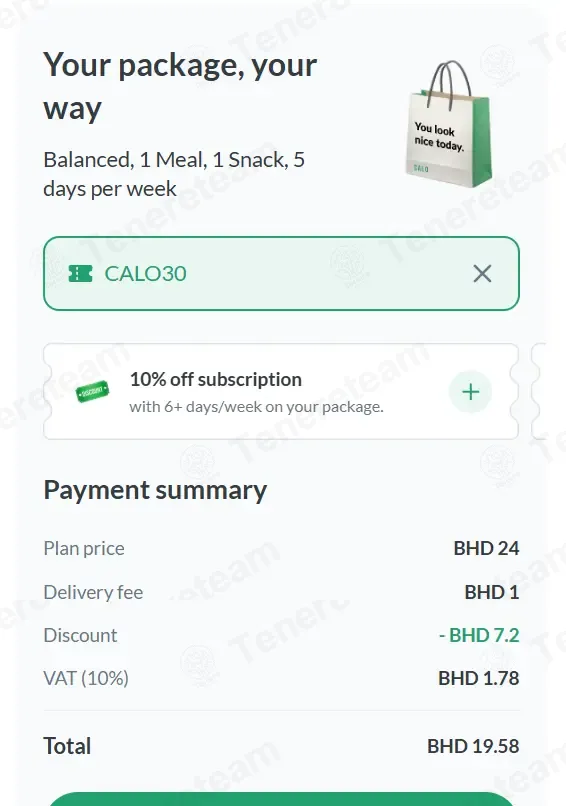Image resolution: width=566 pixels, height=806 pixels.
Task: Click the coupon ticket icon beside CALO30
Action: tap(80, 273)
